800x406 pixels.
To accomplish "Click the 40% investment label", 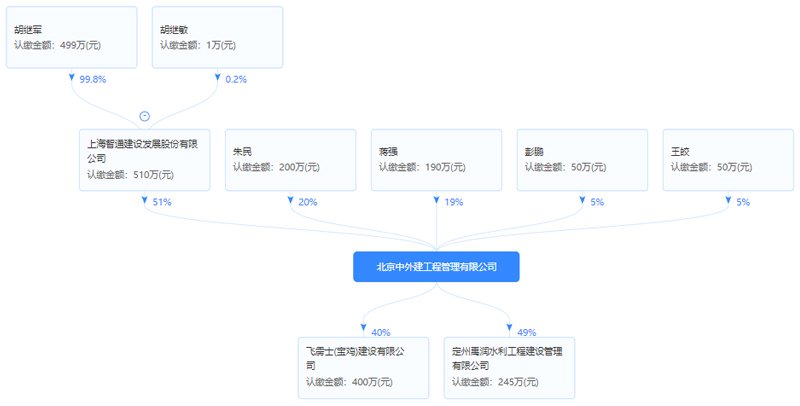I will (x=381, y=333).
